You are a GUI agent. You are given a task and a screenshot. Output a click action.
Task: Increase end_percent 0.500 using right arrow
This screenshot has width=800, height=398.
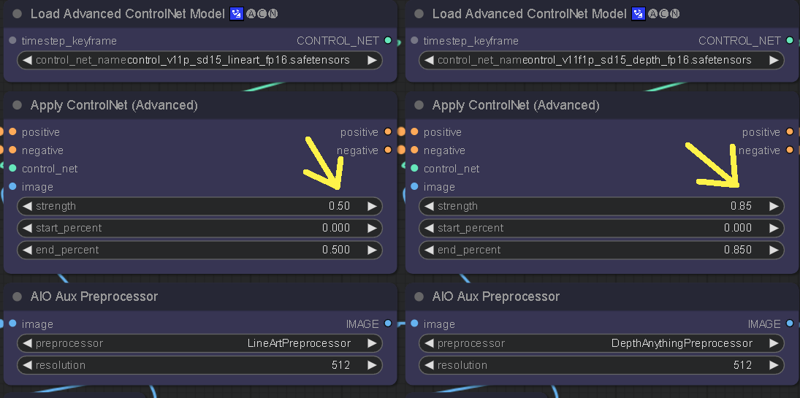pos(372,250)
